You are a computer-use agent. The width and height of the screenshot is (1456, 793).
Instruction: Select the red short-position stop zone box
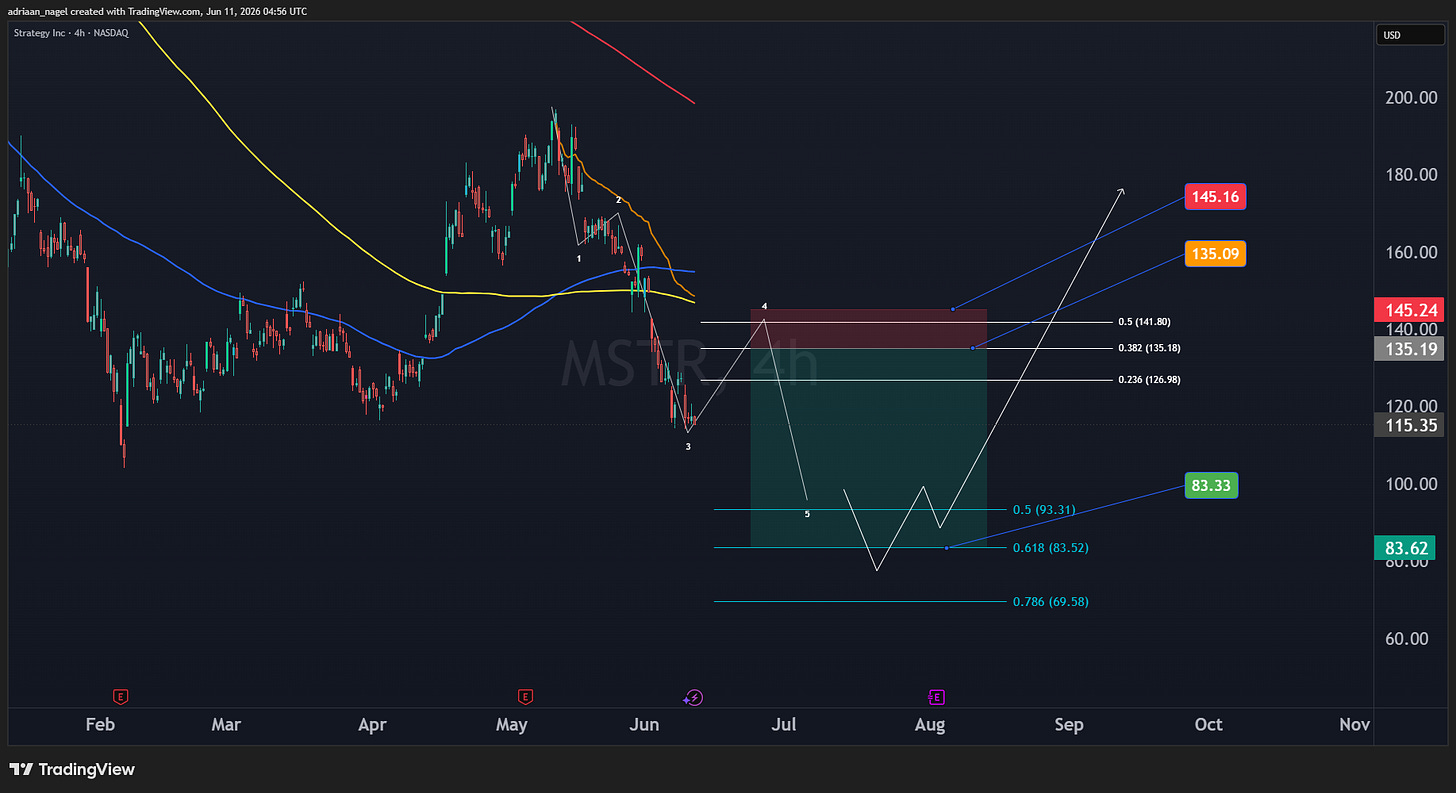pos(868,328)
